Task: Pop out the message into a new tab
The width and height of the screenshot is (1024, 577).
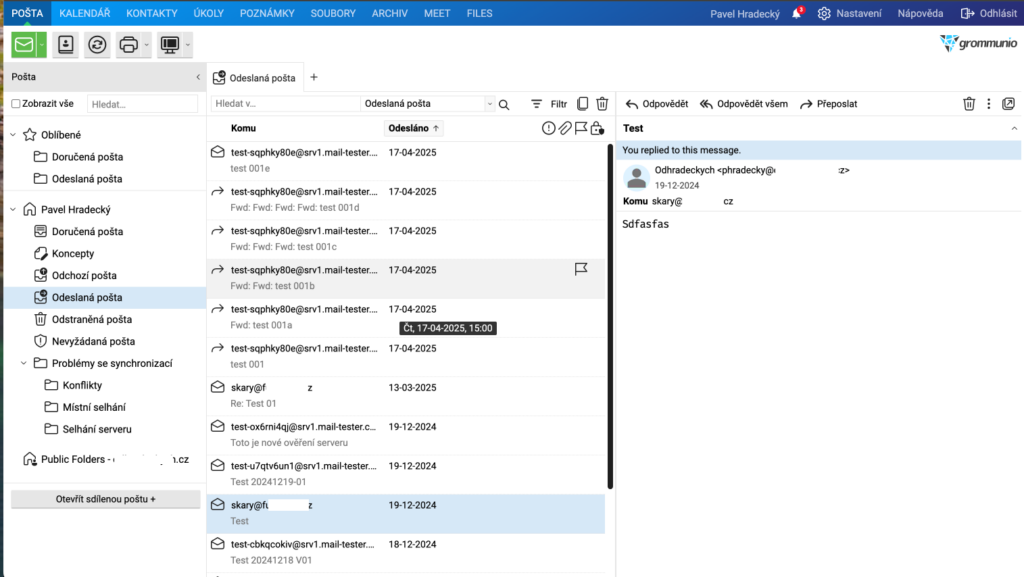Action: click(x=1008, y=104)
